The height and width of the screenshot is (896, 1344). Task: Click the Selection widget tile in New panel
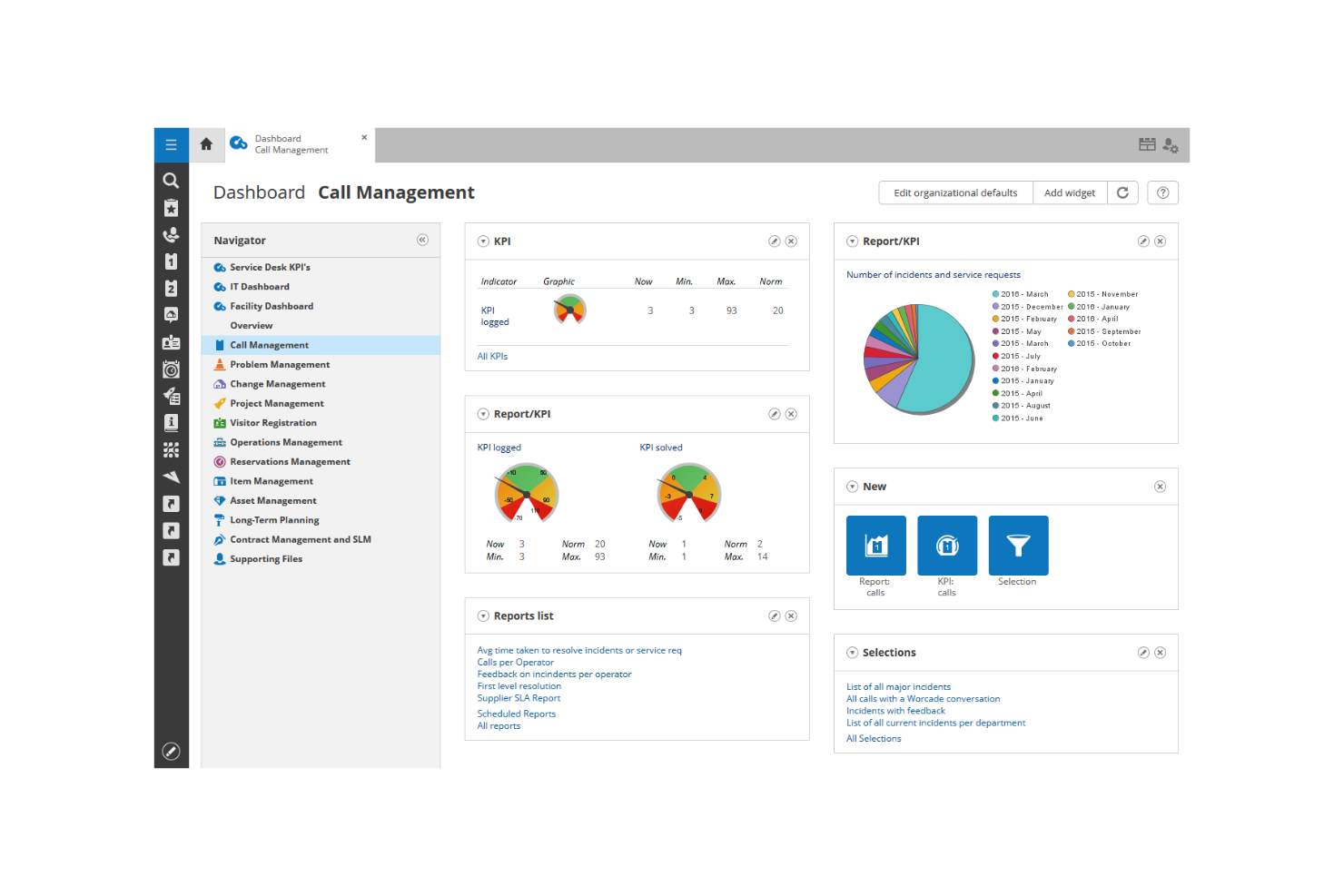click(1018, 545)
